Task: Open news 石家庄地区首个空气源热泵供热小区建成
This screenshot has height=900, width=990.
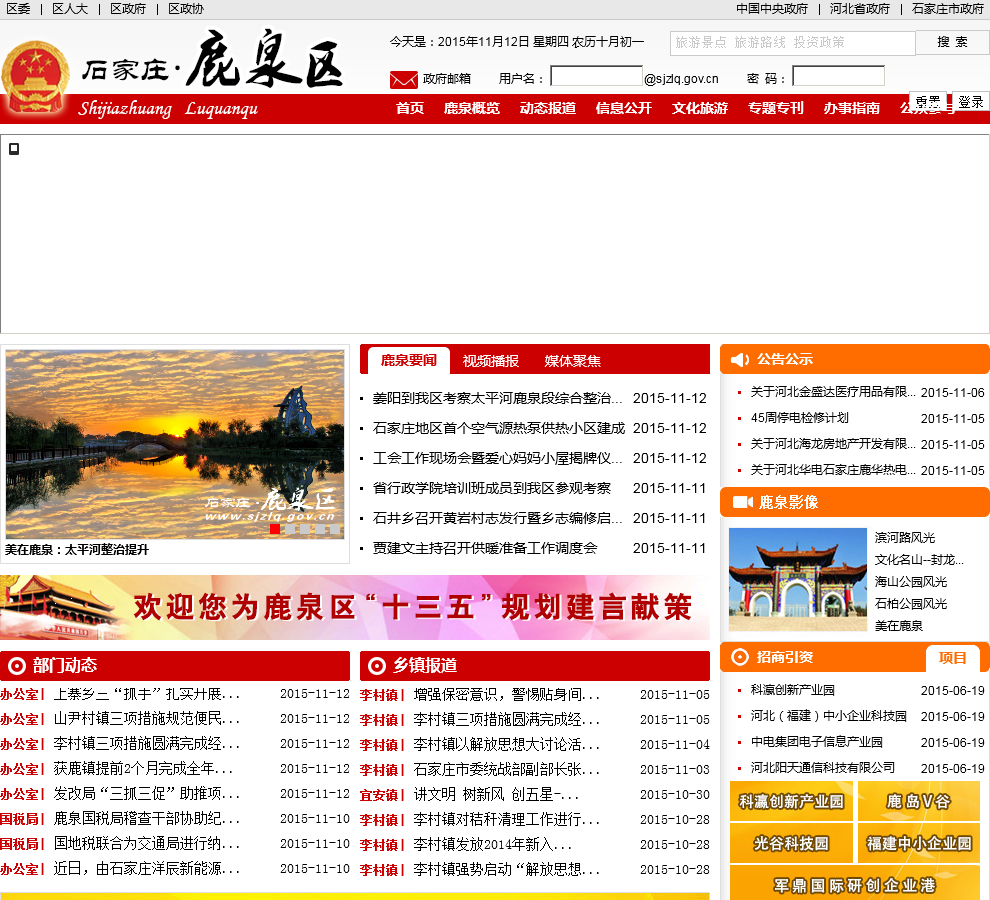Action: (499, 428)
